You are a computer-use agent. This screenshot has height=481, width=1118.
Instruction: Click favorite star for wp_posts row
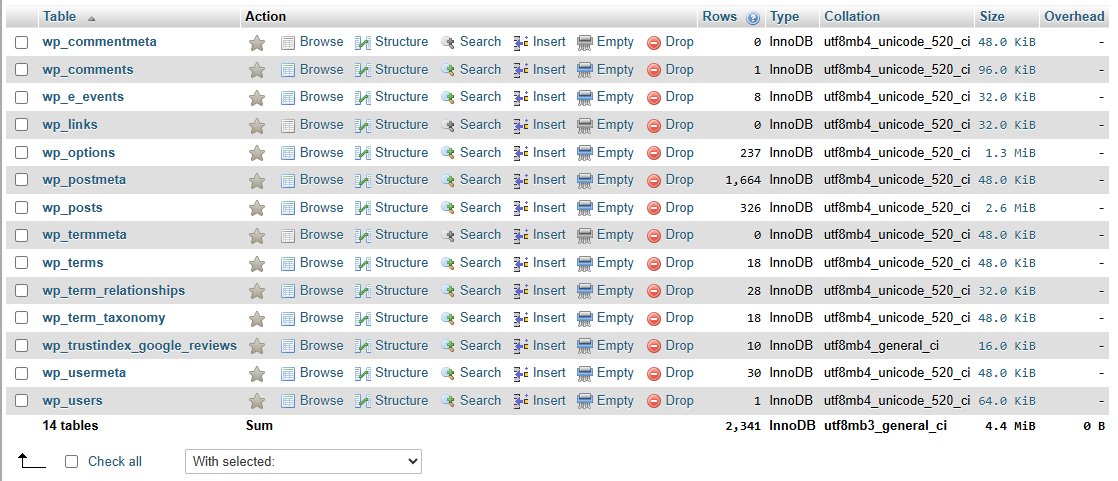[257, 209]
